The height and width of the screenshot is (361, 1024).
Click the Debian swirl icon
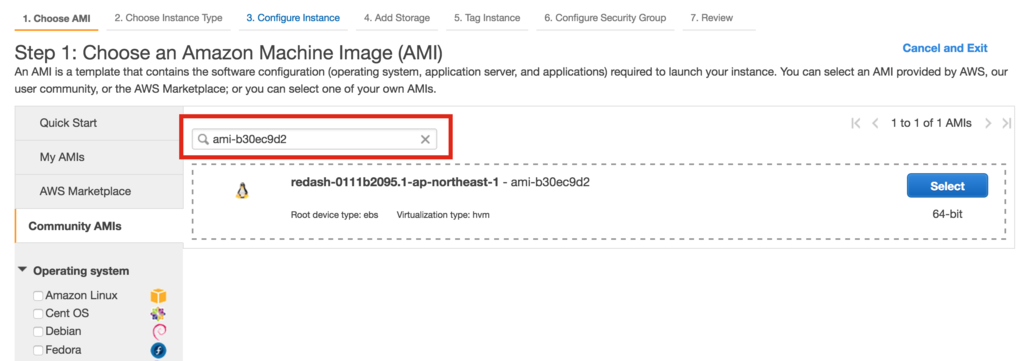(158, 332)
